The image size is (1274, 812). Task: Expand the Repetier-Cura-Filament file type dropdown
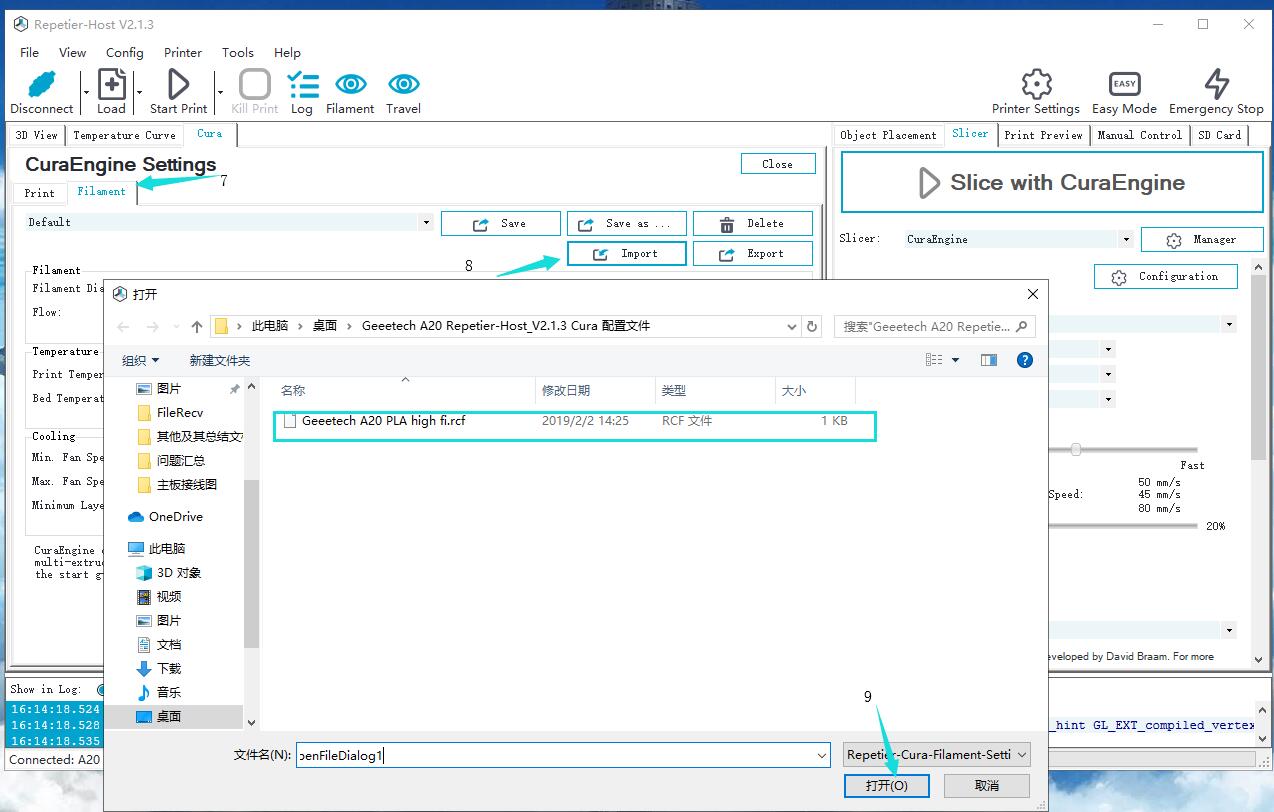pos(936,755)
